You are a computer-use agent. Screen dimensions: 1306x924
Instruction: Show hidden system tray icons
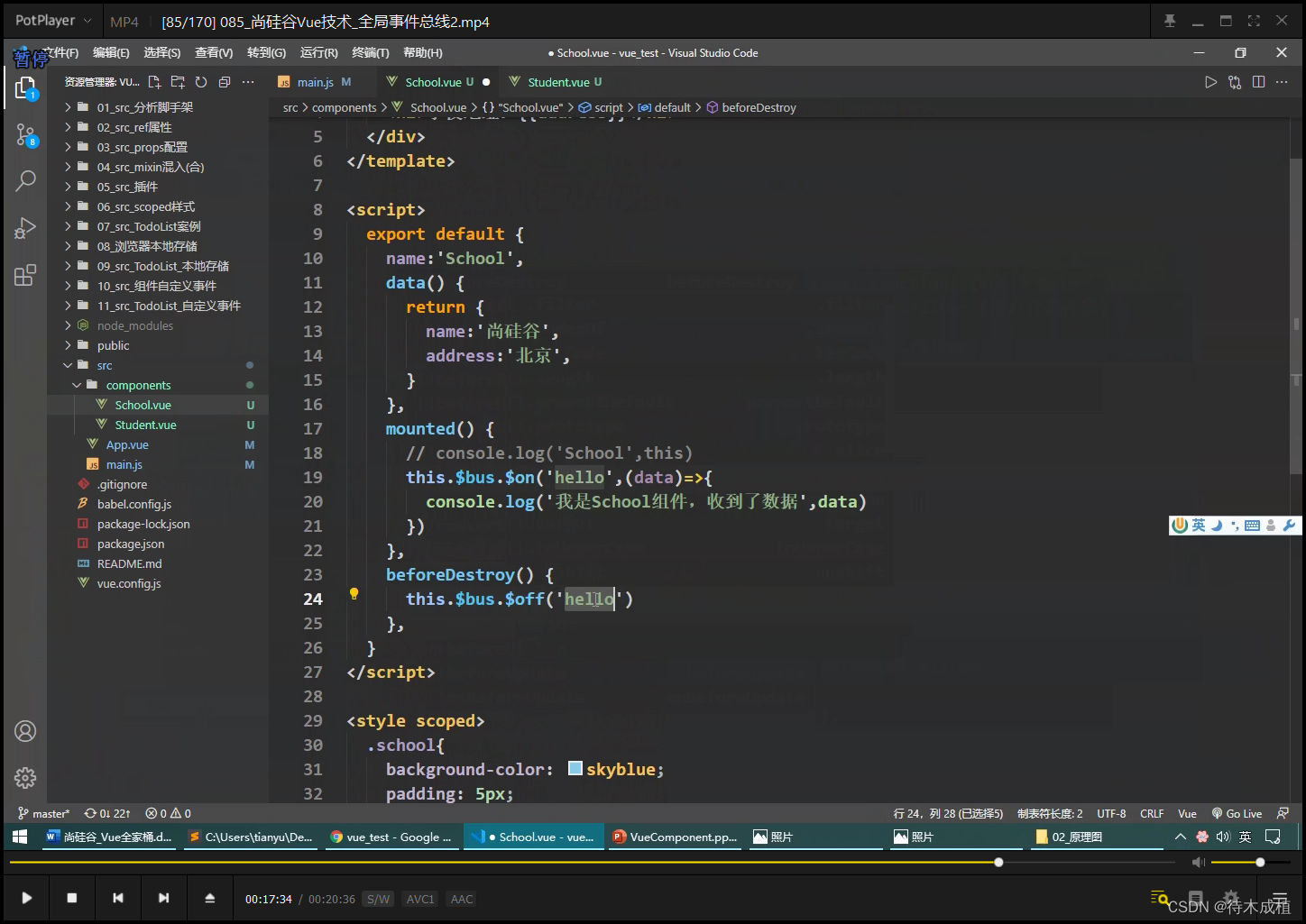click(x=1180, y=837)
